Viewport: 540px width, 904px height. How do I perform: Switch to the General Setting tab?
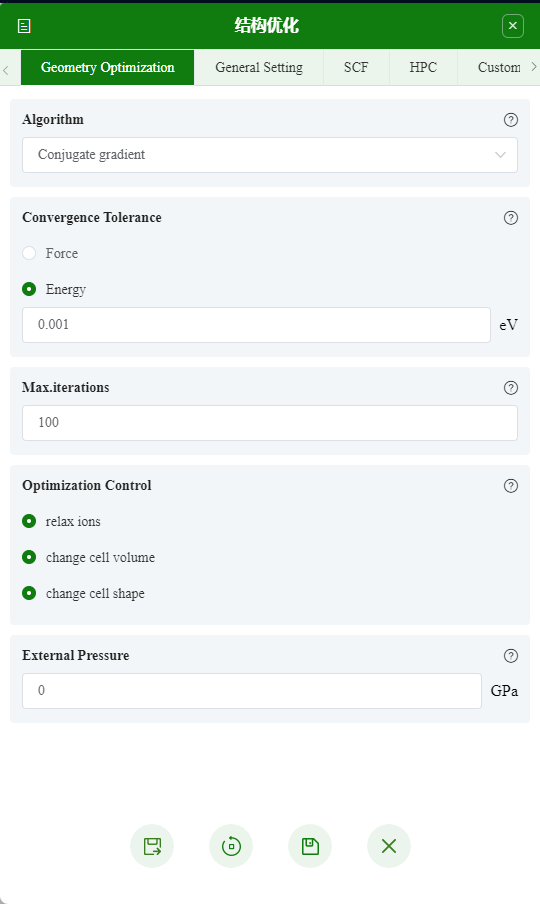coord(259,67)
